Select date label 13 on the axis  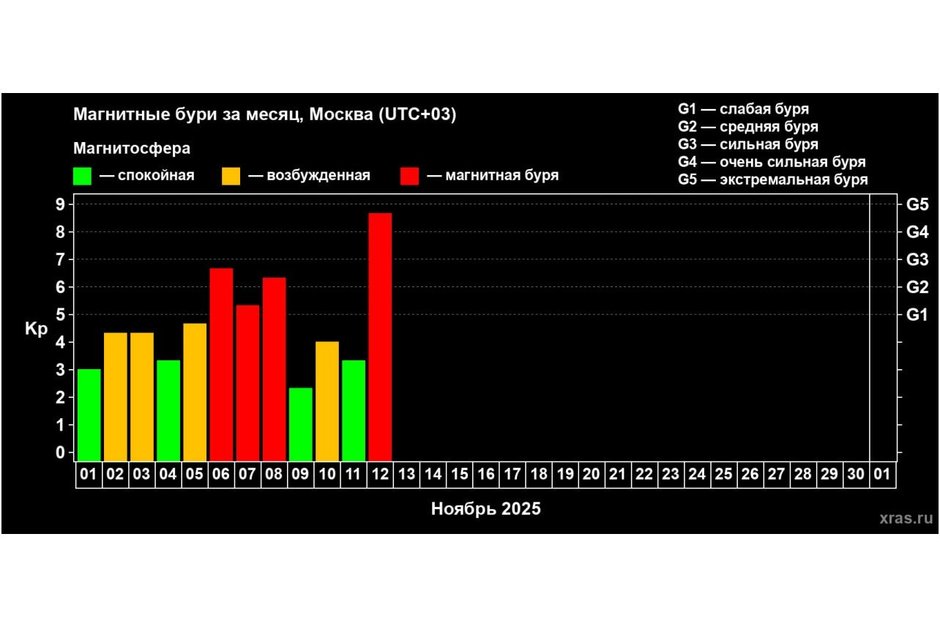(x=406, y=474)
